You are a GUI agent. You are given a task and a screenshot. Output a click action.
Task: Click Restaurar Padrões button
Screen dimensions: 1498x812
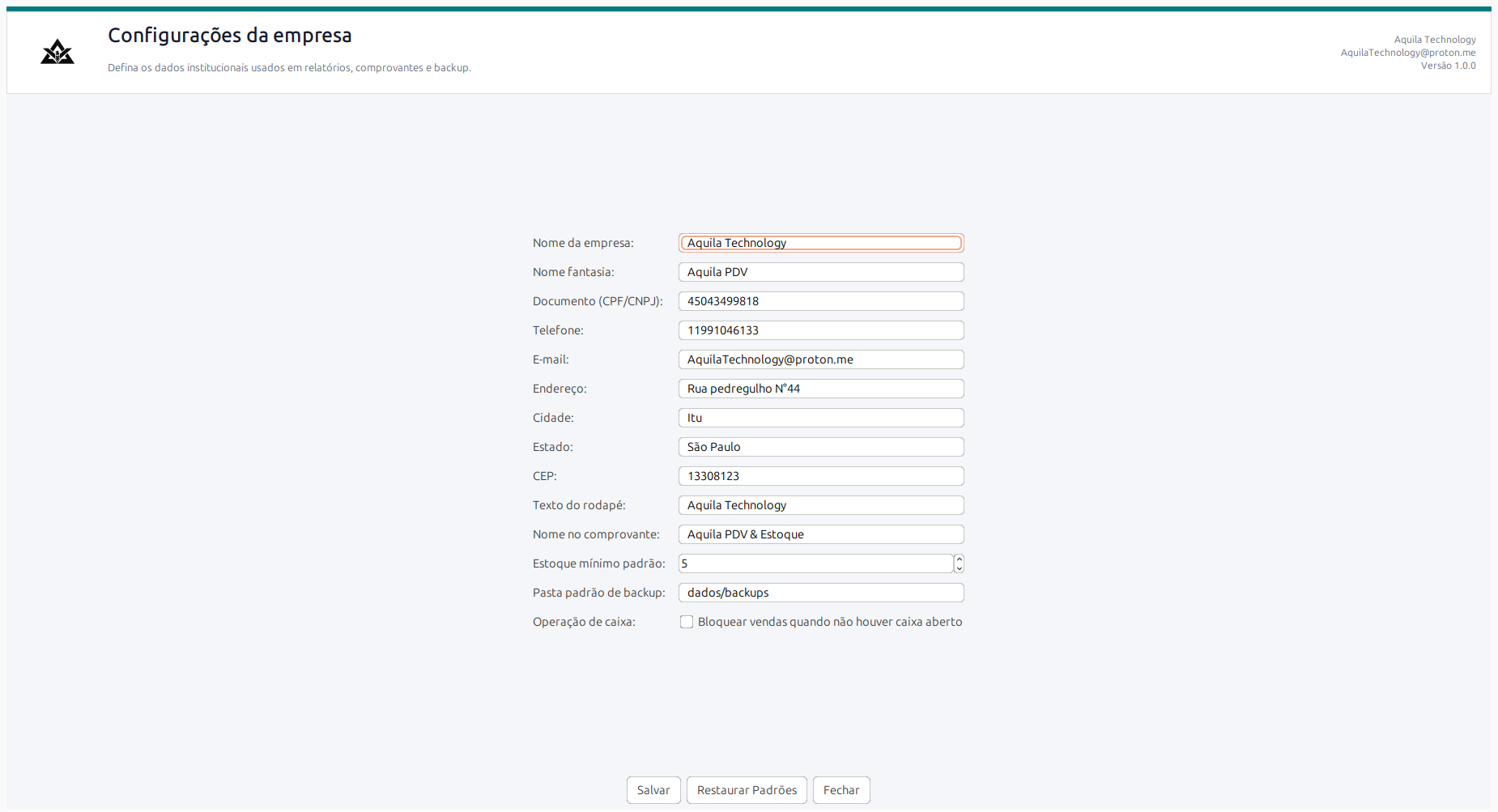pos(747,790)
